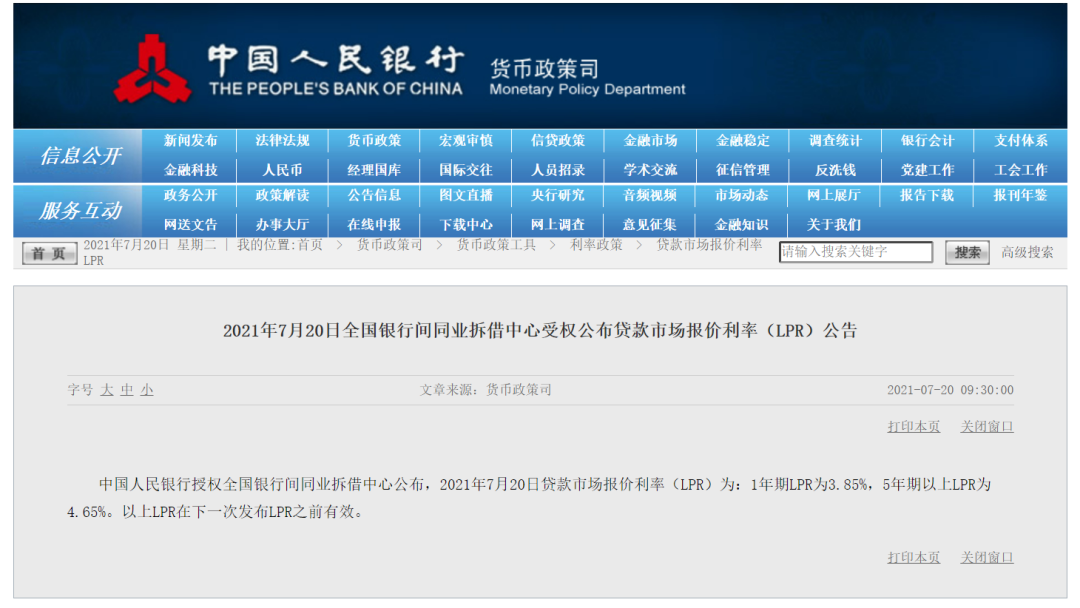Click the LPR announcement title text
The height and width of the screenshot is (608, 1080).
[x=540, y=331]
